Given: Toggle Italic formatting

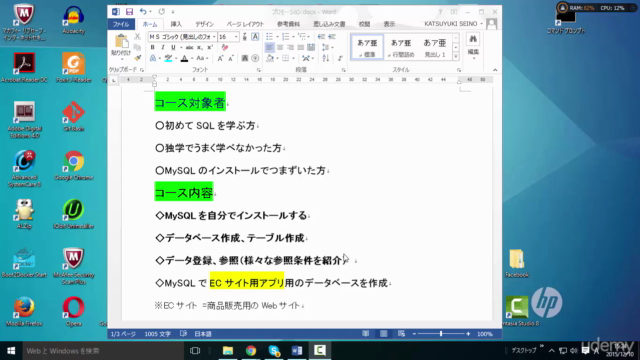Looking at the screenshot, I should 163,48.
